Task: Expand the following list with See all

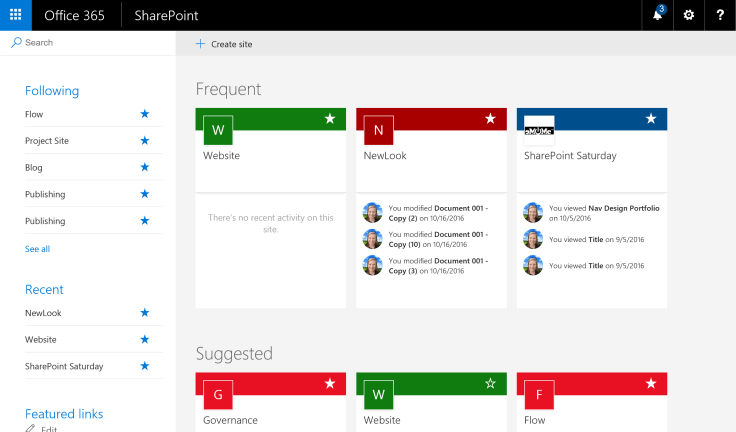Action: click(37, 249)
